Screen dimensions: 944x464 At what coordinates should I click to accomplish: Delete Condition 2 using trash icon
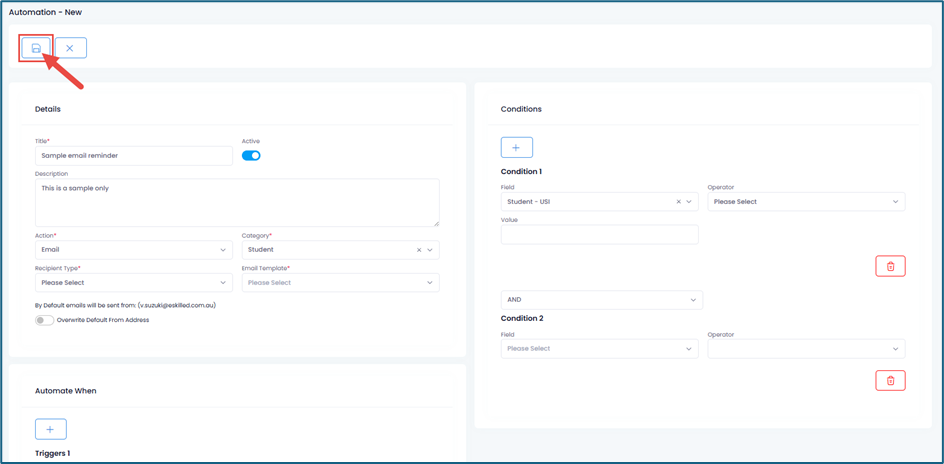pyautogui.click(x=889, y=381)
